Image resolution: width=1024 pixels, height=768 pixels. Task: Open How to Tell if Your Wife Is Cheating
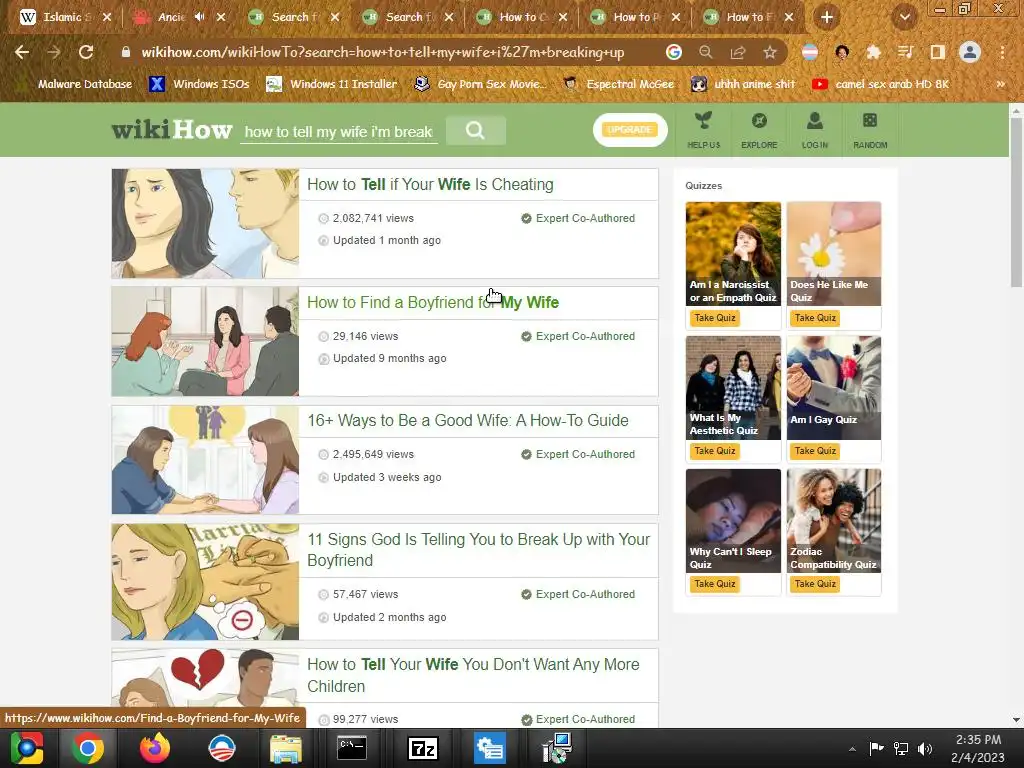[430, 185]
